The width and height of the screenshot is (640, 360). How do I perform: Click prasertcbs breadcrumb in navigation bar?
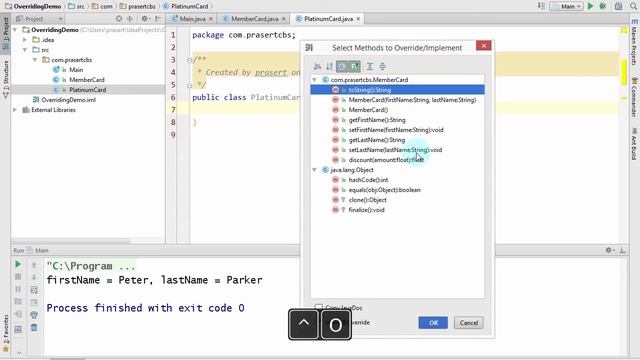[x=138, y=6]
